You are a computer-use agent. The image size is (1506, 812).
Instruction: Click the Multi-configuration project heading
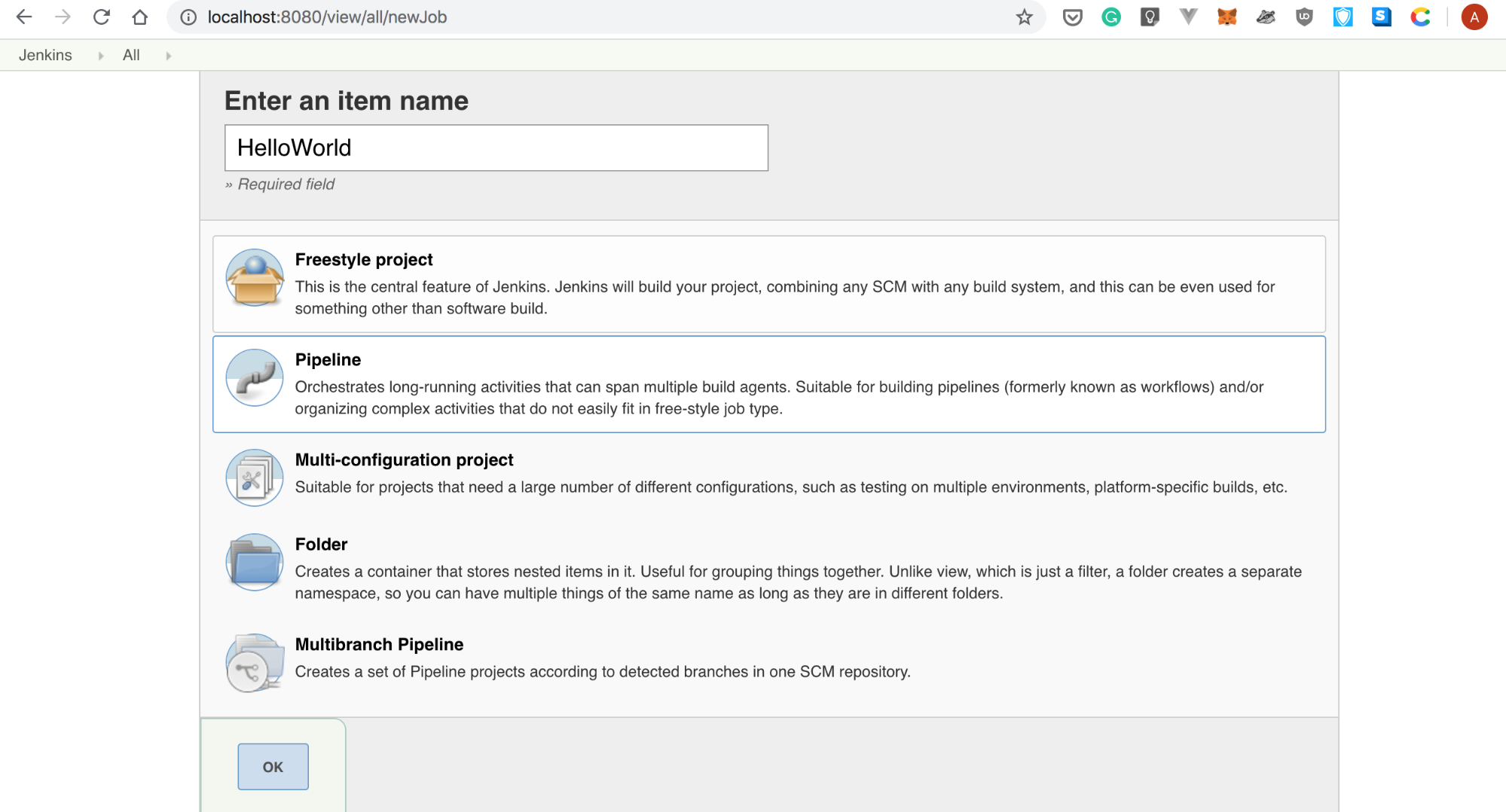[x=404, y=460]
